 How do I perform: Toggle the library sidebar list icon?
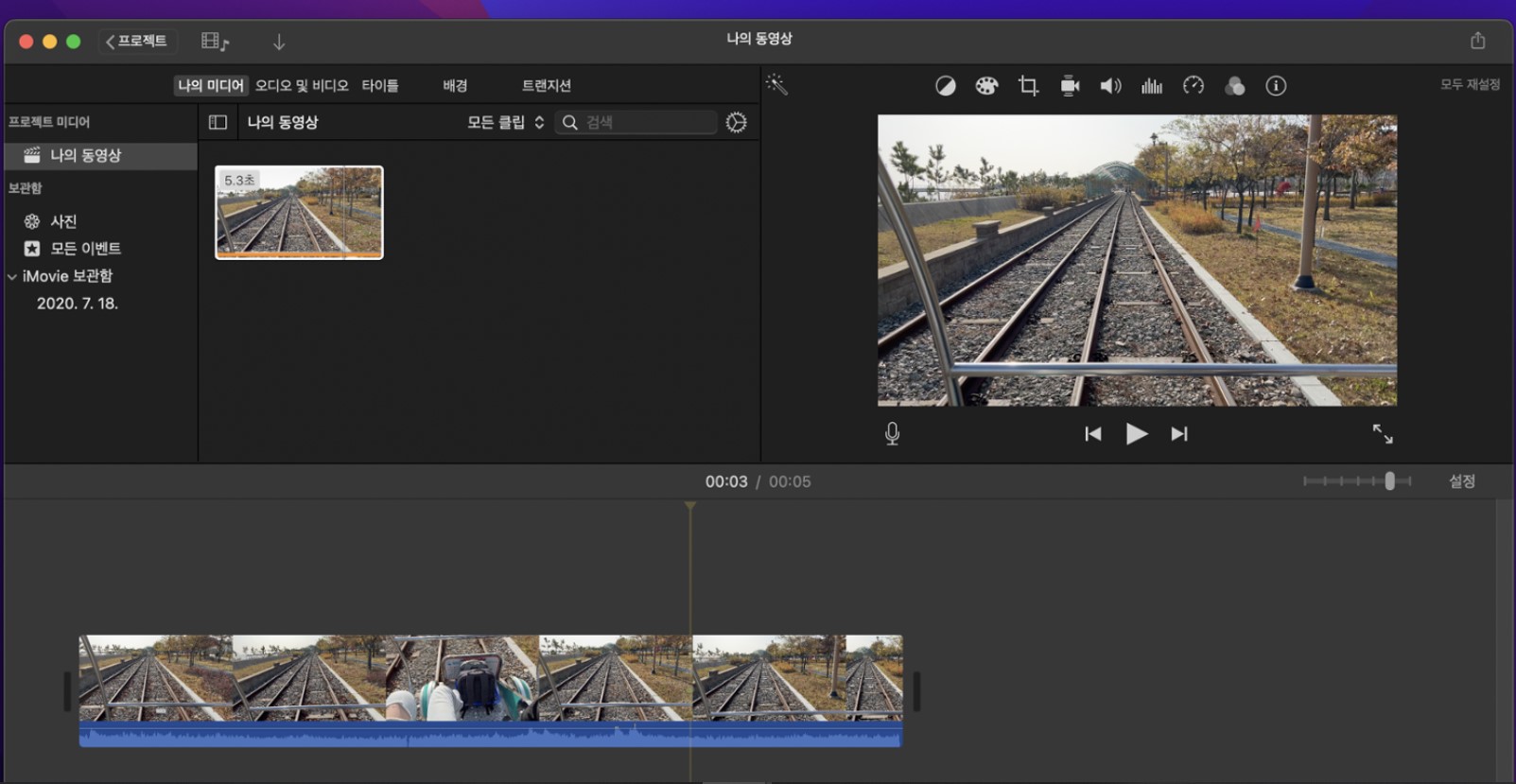pyautogui.click(x=218, y=122)
